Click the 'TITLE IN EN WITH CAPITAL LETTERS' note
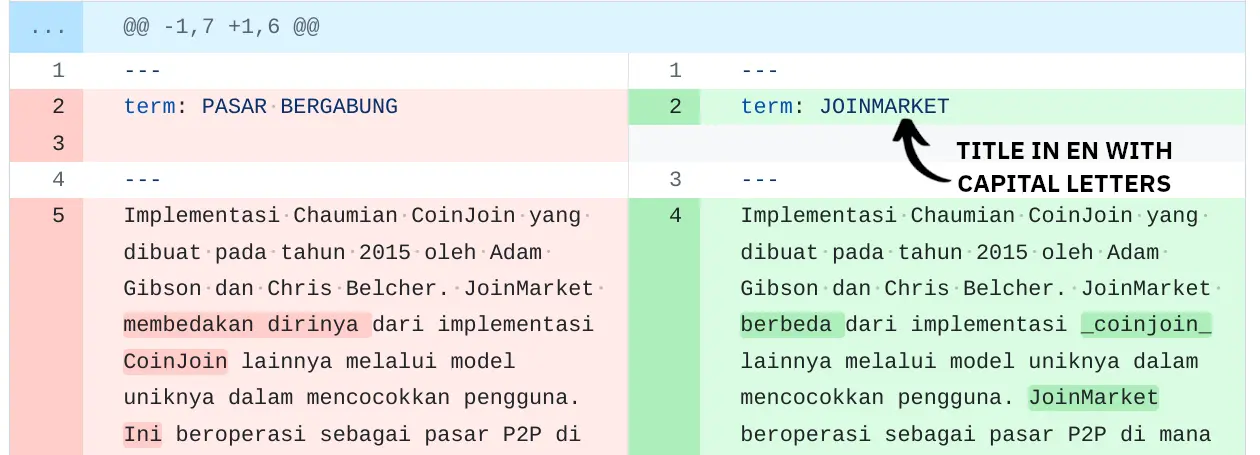1260x455 pixels. tap(1064, 167)
